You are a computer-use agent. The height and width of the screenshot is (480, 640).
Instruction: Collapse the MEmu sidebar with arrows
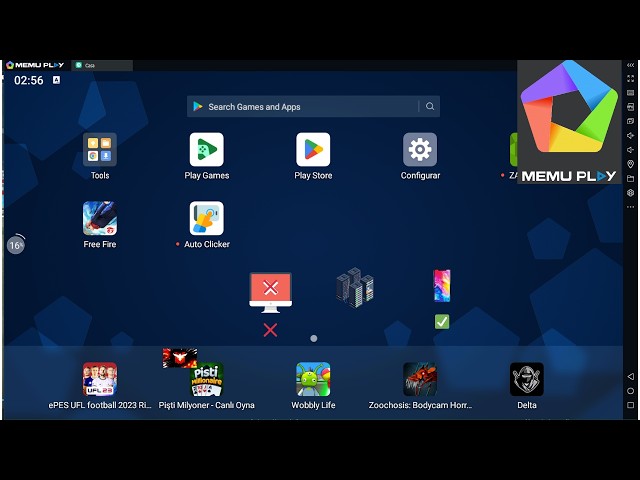(x=631, y=65)
